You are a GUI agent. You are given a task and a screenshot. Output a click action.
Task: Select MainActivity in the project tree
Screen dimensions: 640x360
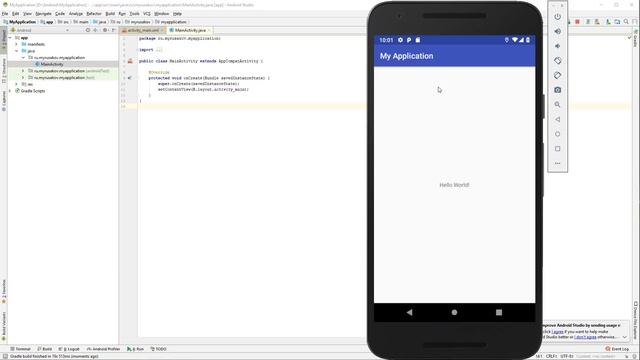(52, 64)
